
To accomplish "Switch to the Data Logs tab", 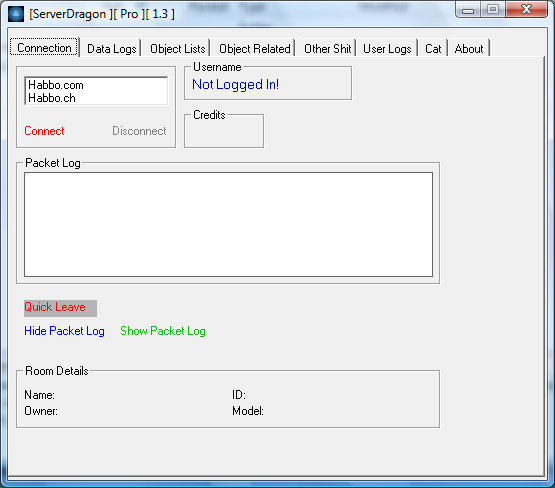I will [x=111, y=48].
